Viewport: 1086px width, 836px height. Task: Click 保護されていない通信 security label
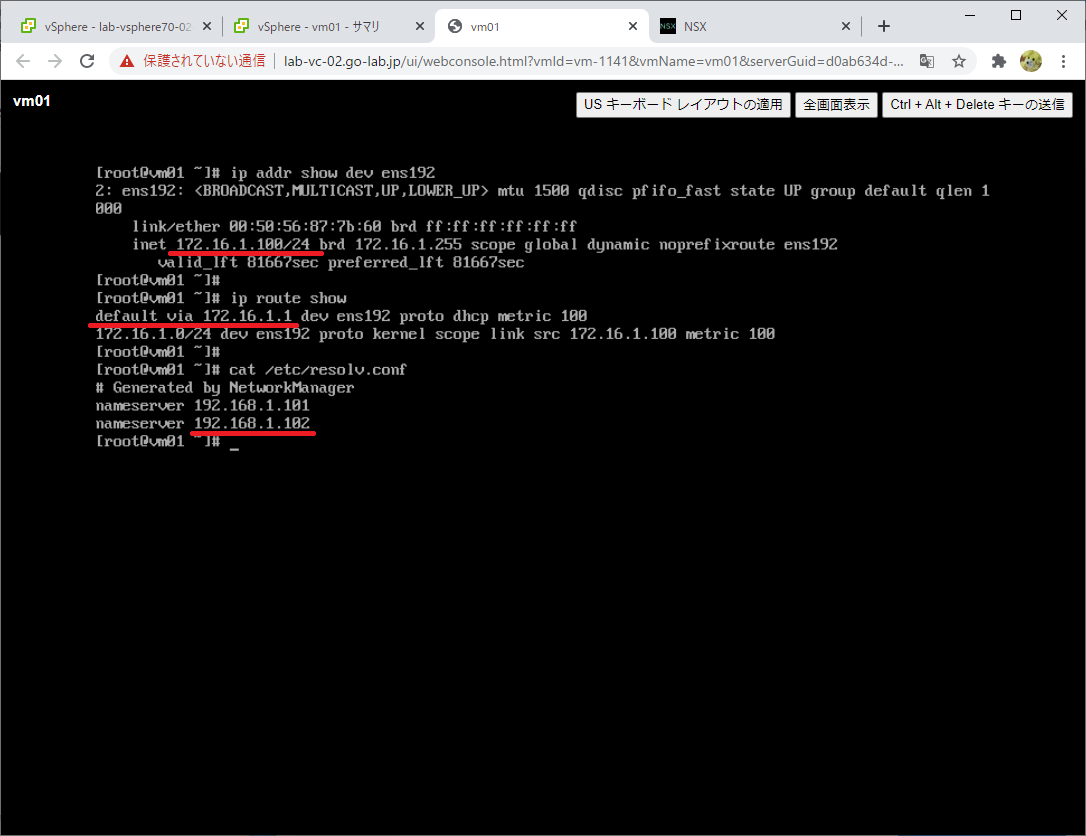pyautogui.click(x=204, y=61)
